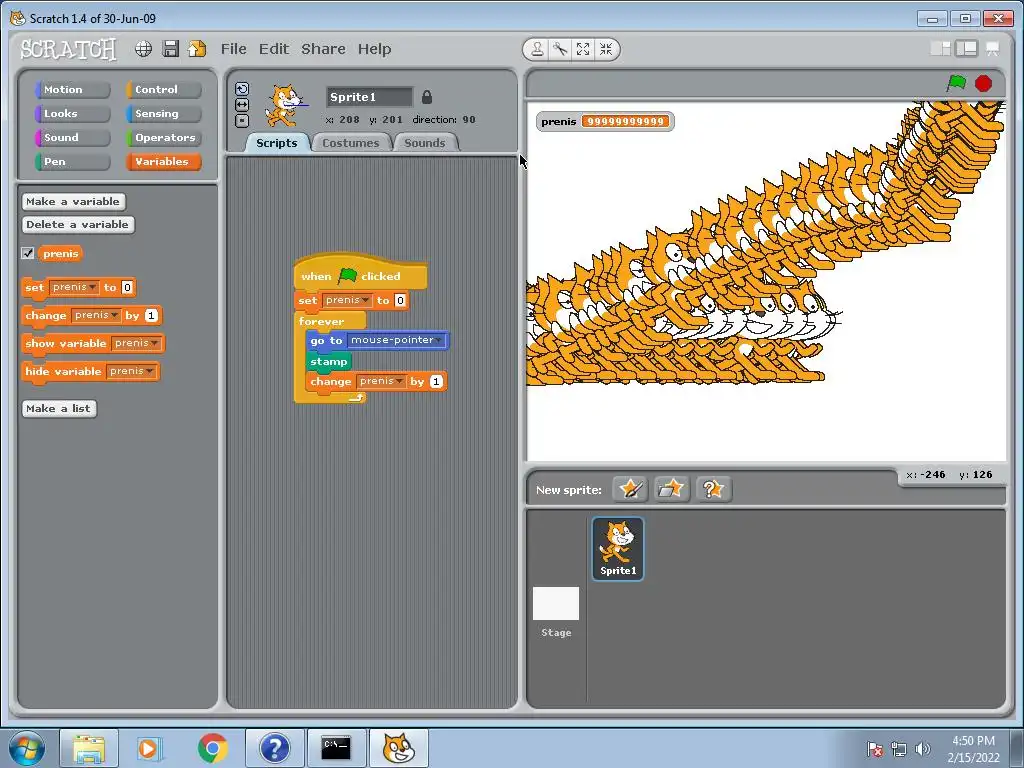
Task: Select the delete scissors tool
Action: (560, 49)
